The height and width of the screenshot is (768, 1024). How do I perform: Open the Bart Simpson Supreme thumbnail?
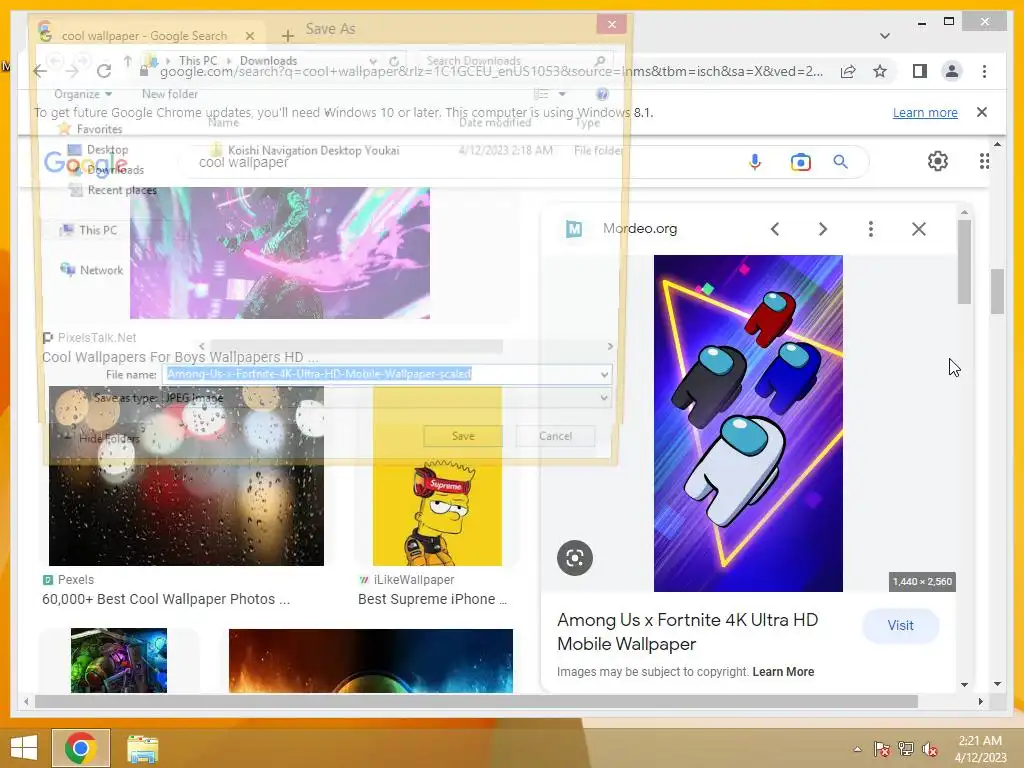(437, 475)
